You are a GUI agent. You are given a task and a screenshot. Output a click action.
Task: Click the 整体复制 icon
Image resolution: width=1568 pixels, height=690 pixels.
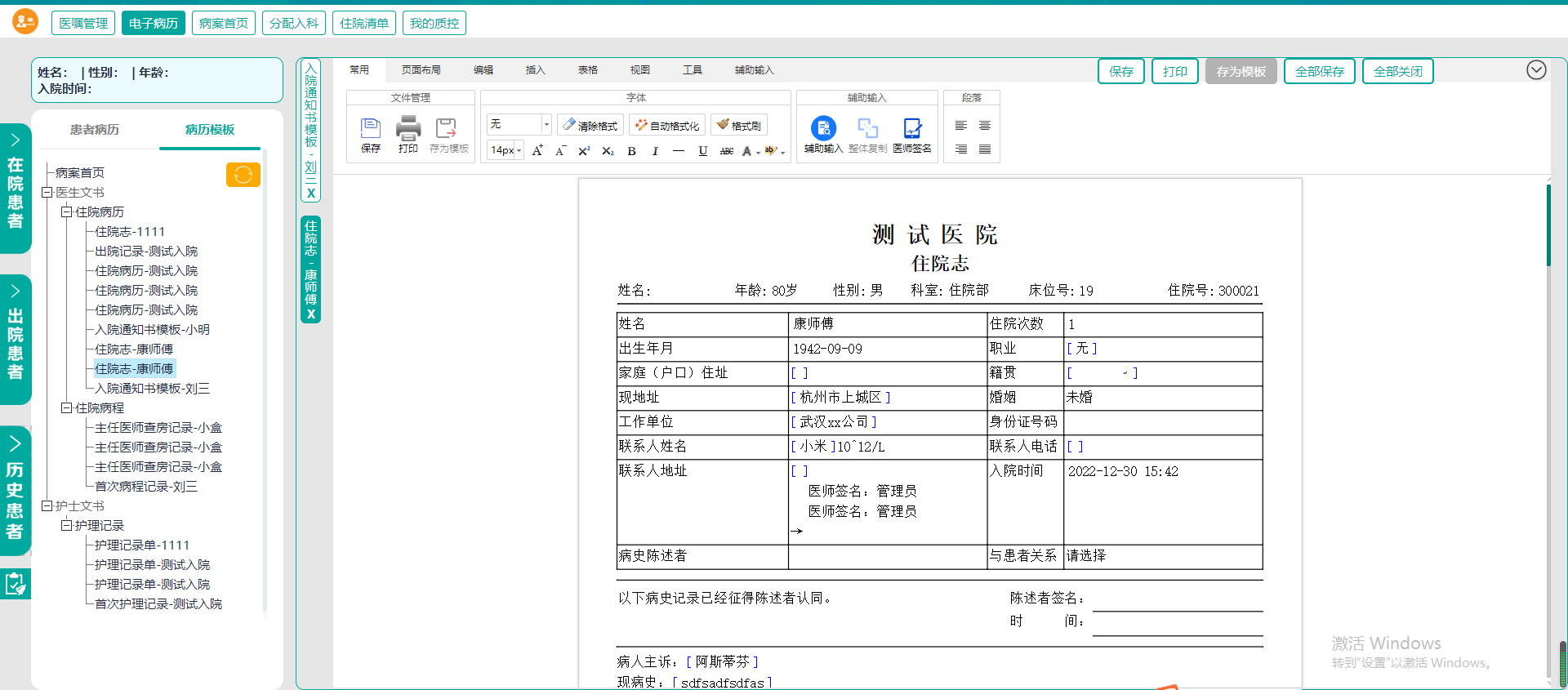(x=867, y=128)
